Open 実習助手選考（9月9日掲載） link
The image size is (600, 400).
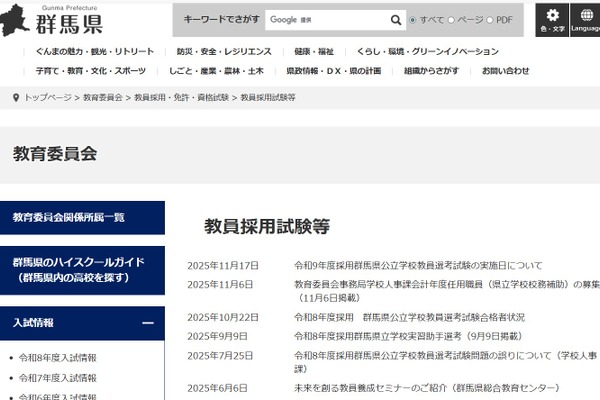pos(408,336)
